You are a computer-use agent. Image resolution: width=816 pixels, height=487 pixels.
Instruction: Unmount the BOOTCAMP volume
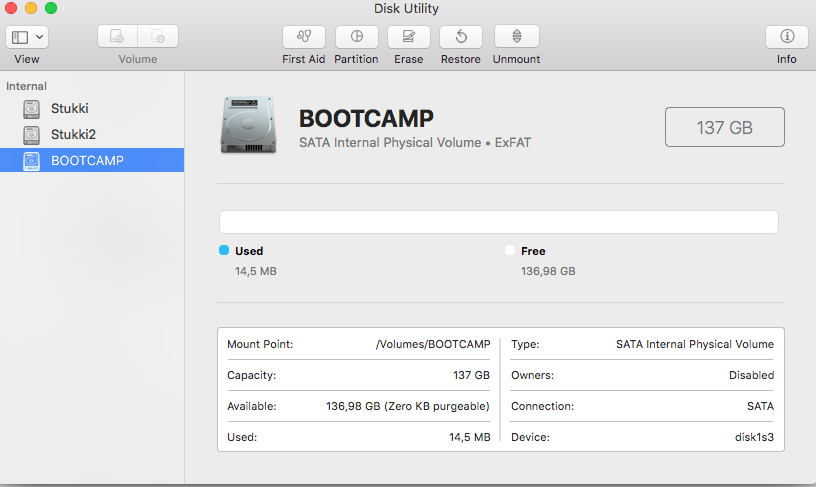(516, 37)
